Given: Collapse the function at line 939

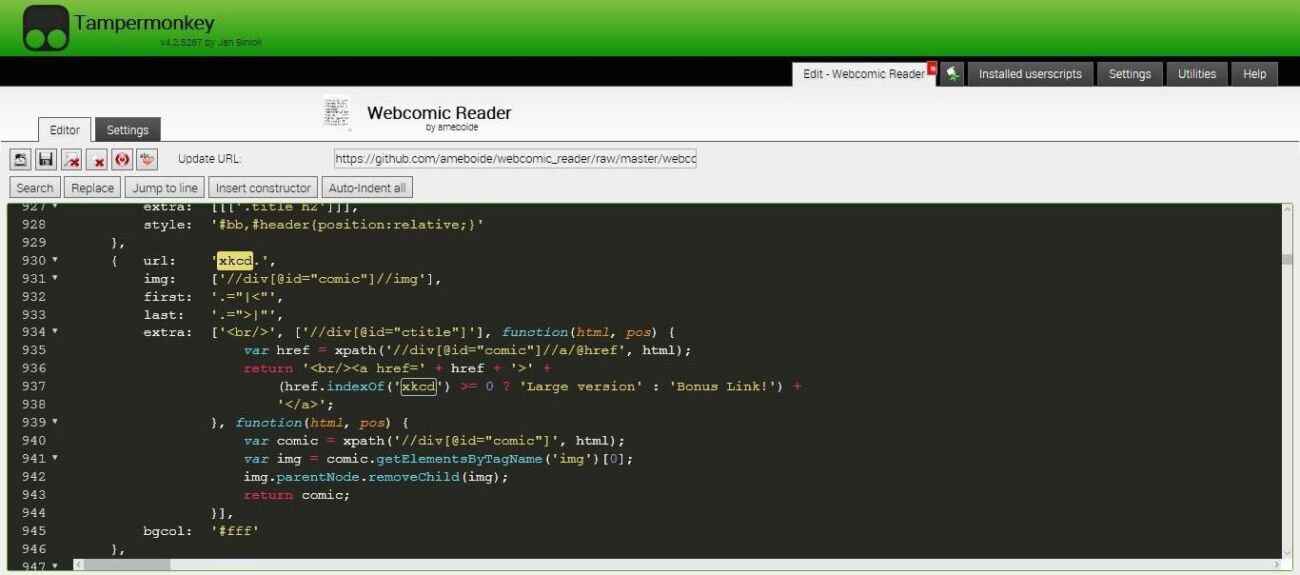Looking at the screenshot, I should pos(55,422).
